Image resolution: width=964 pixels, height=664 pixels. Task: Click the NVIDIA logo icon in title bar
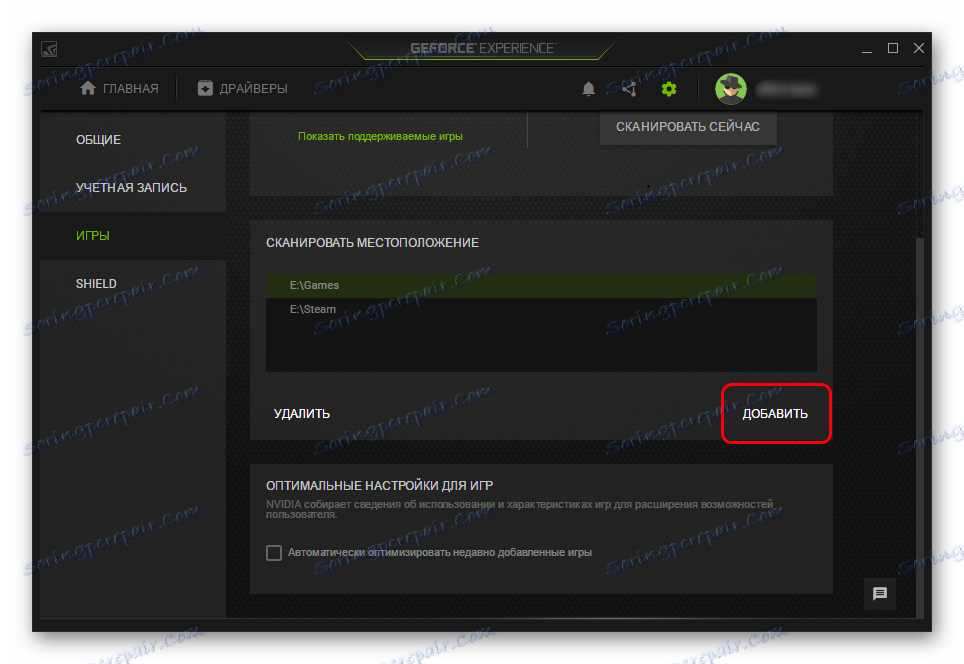click(x=49, y=49)
